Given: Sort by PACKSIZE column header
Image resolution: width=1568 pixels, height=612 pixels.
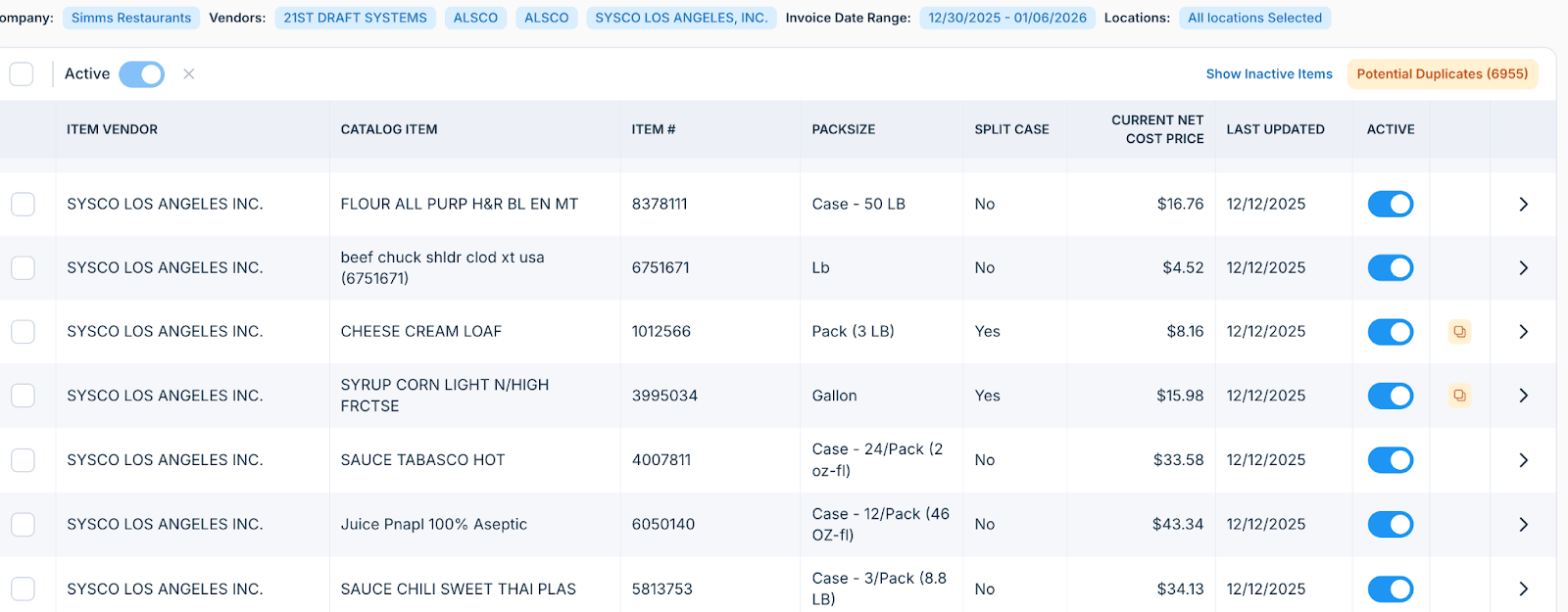Looking at the screenshot, I should point(844,129).
